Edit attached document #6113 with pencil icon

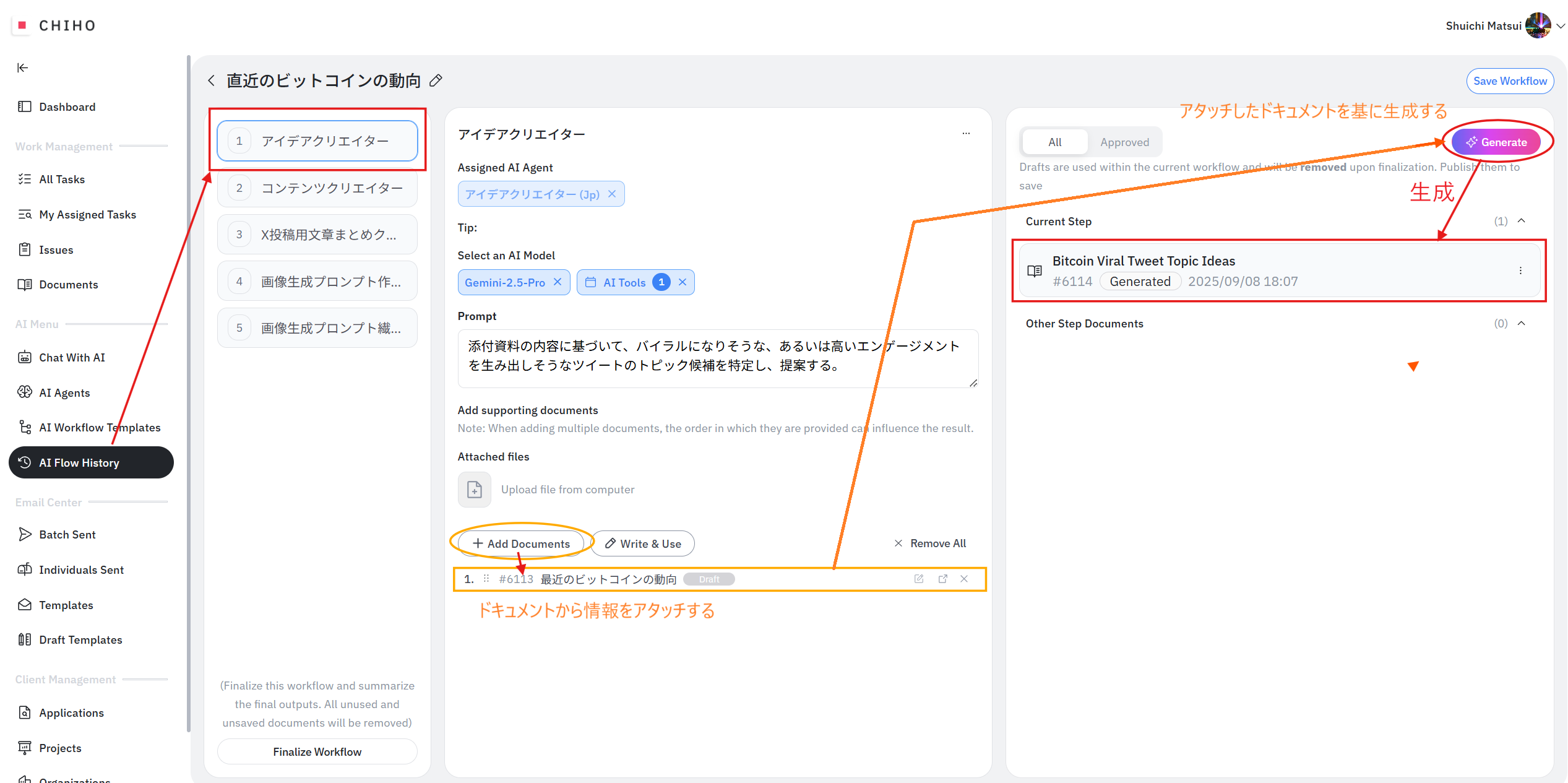pyautogui.click(x=919, y=579)
